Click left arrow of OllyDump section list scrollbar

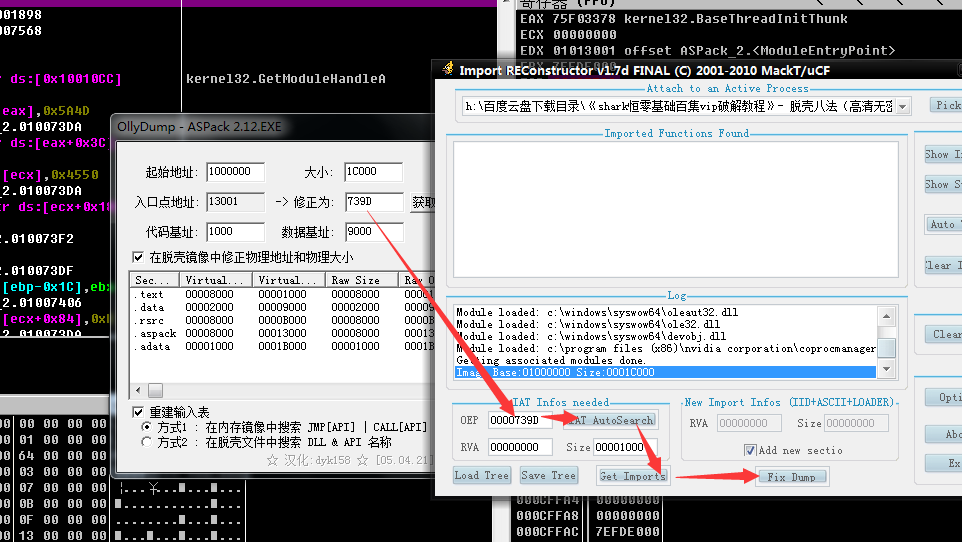(x=137, y=390)
